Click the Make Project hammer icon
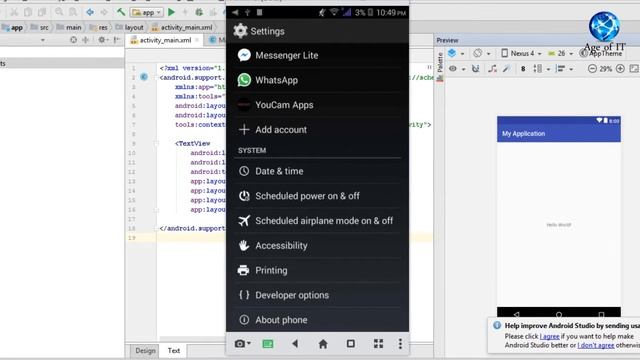The image size is (640, 360). pos(121,12)
